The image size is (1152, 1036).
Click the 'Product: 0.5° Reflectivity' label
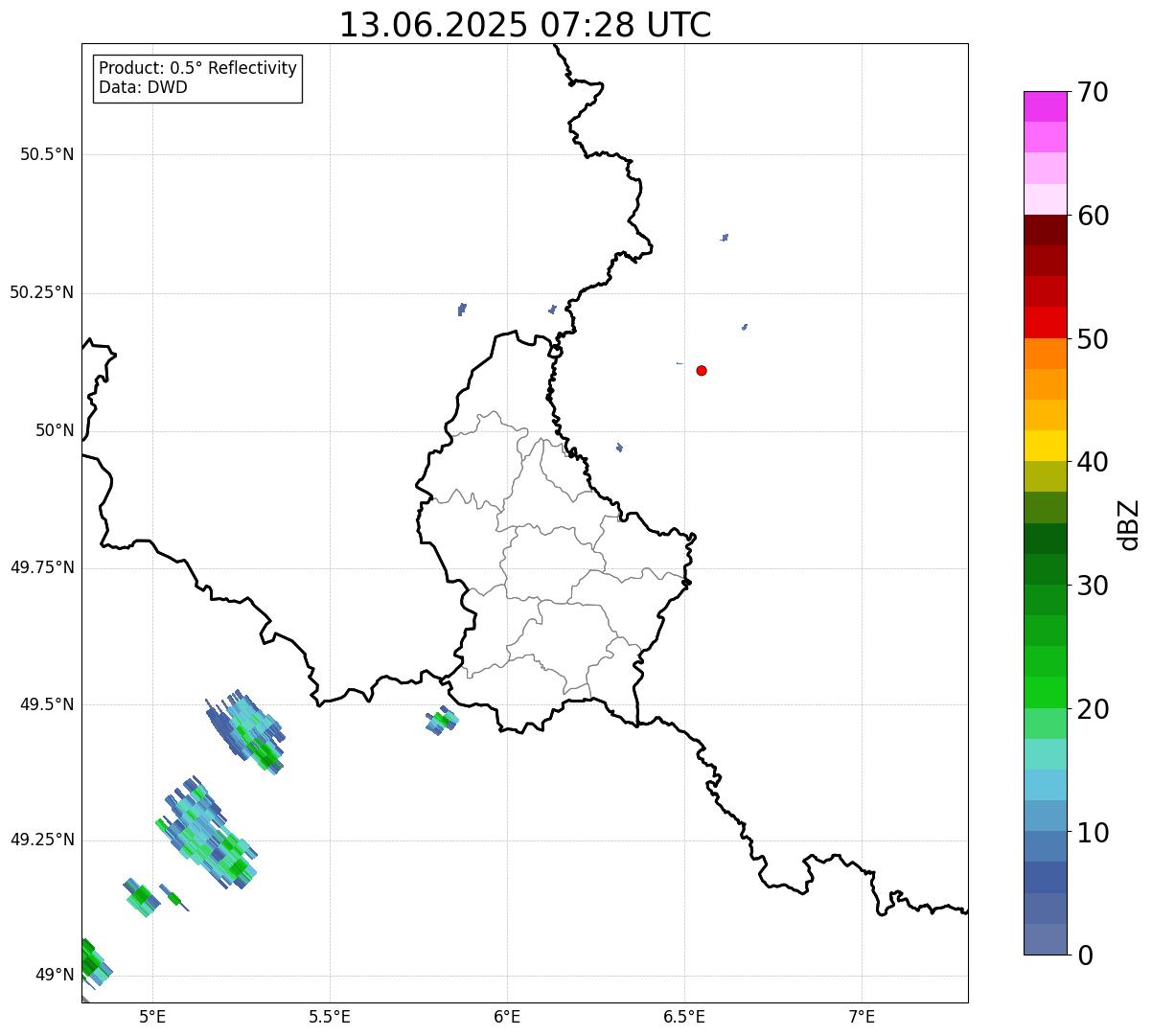pyautogui.click(x=197, y=69)
